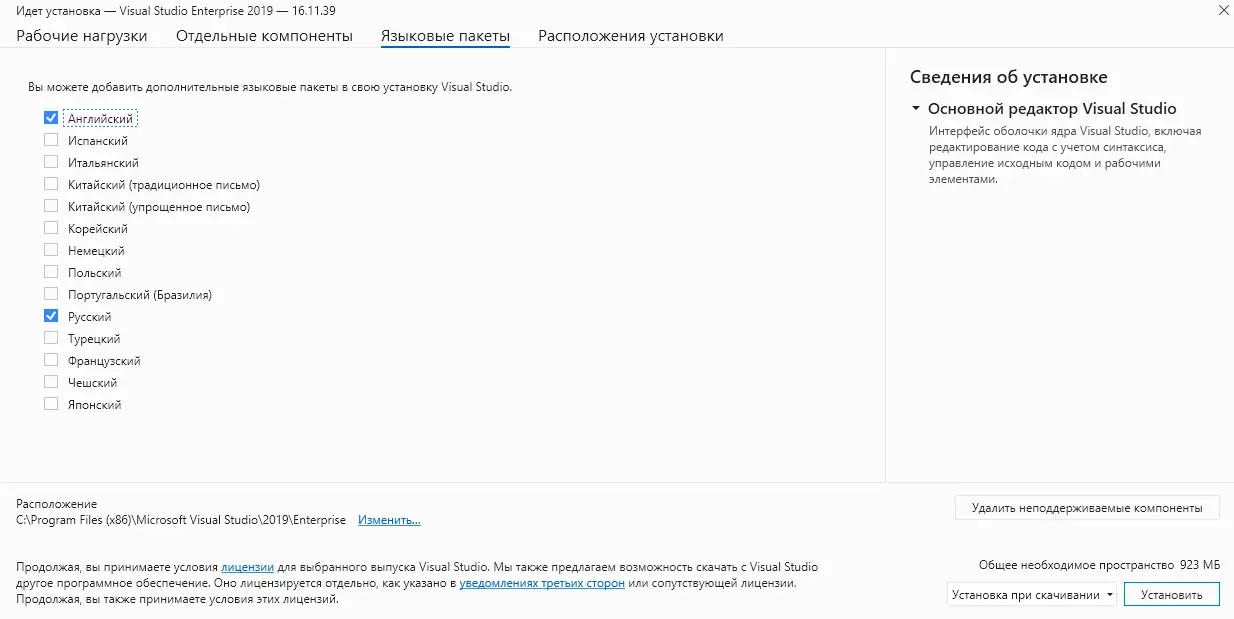Close the installer window
The image size is (1234, 619).
(x=1224, y=10)
